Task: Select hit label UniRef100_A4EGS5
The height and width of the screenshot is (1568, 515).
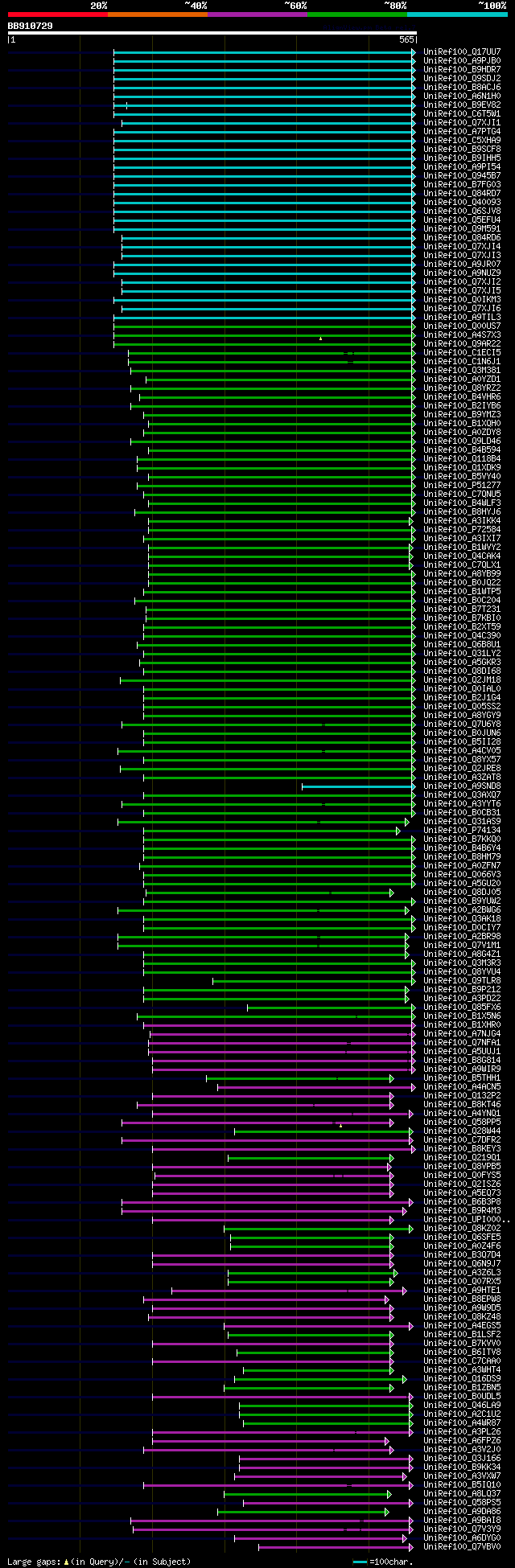Action: (462, 1325)
